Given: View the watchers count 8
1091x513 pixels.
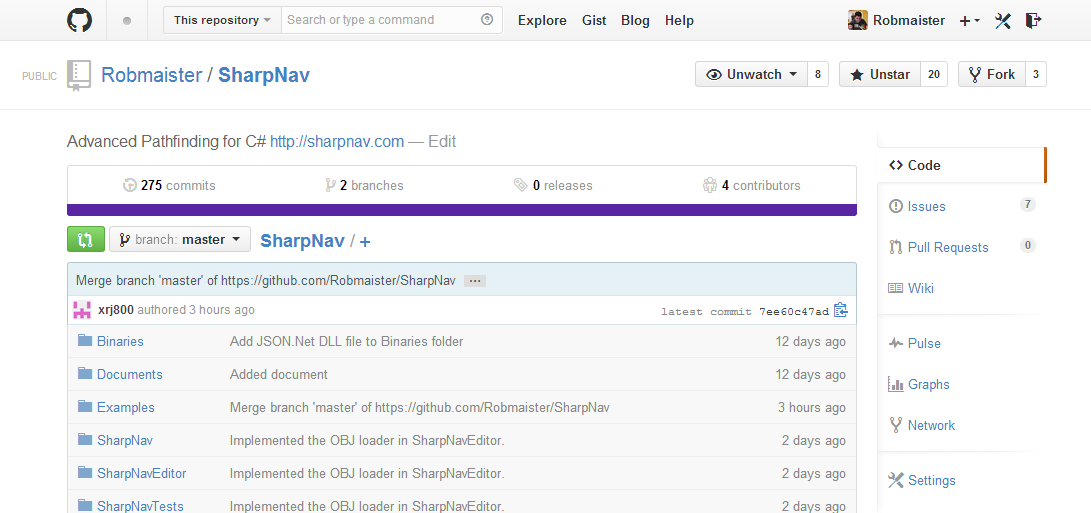Looking at the screenshot, I should click(818, 74).
